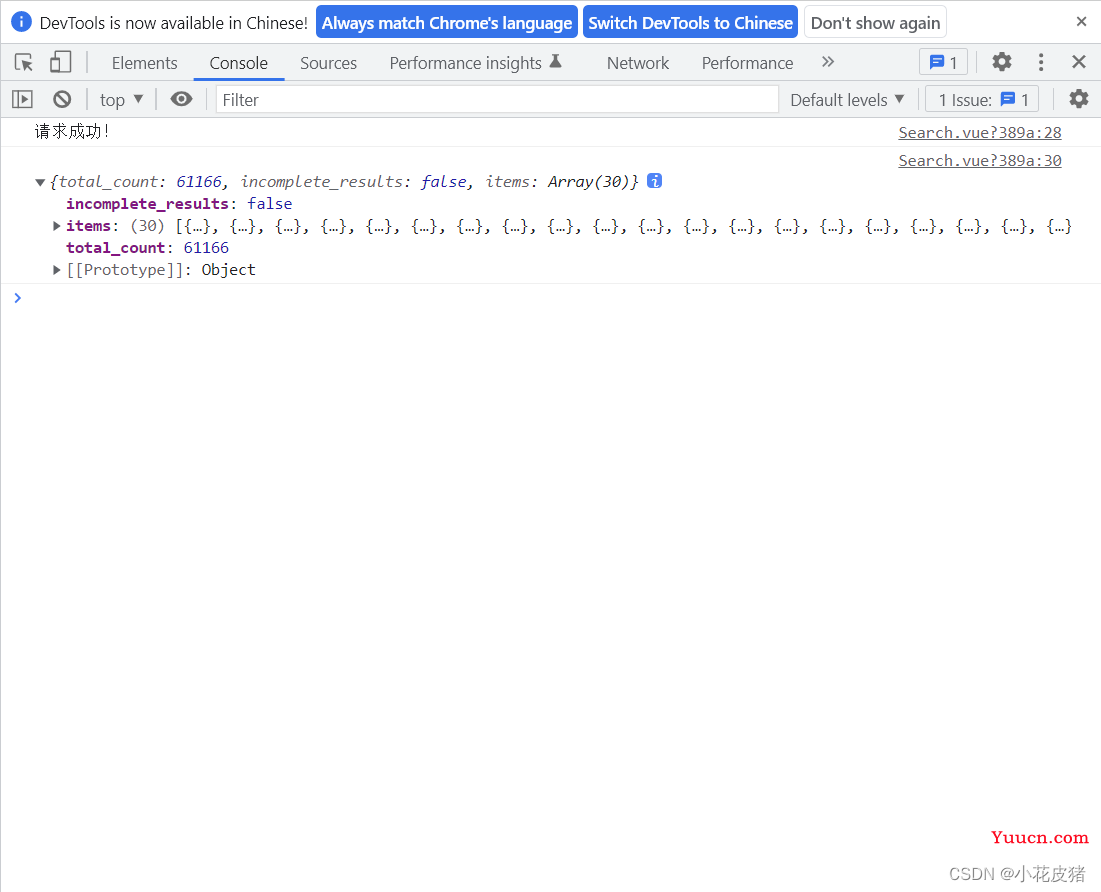Viewport: 1101px width, 892px height.
Task: Expand the [[Prototype]] Object row
Action: (57, 270)
